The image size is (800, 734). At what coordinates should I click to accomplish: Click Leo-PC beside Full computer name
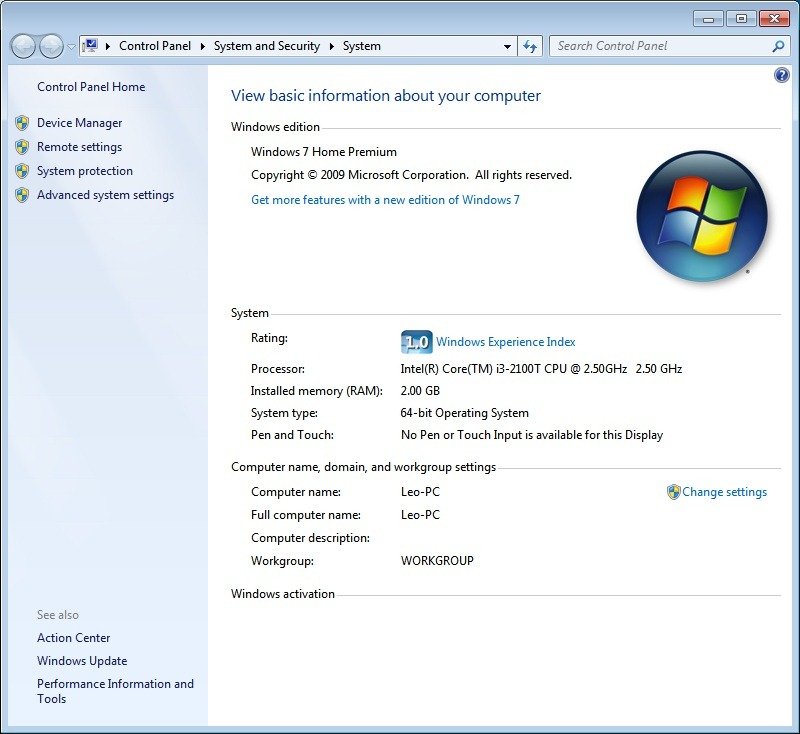(x=420, y=515)
